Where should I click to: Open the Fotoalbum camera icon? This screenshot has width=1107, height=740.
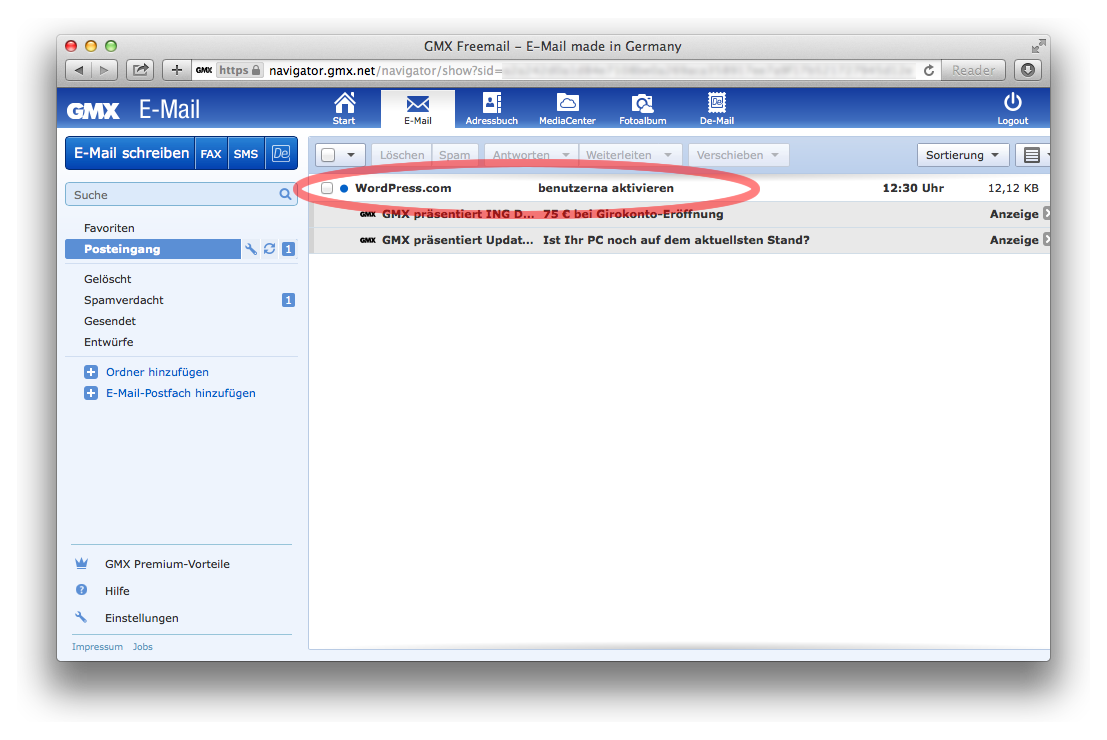point(642,108)
